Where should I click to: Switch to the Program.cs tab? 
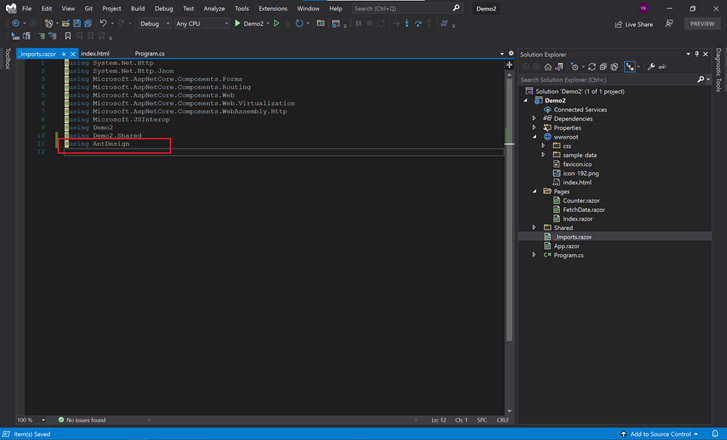tap(149, 53)
